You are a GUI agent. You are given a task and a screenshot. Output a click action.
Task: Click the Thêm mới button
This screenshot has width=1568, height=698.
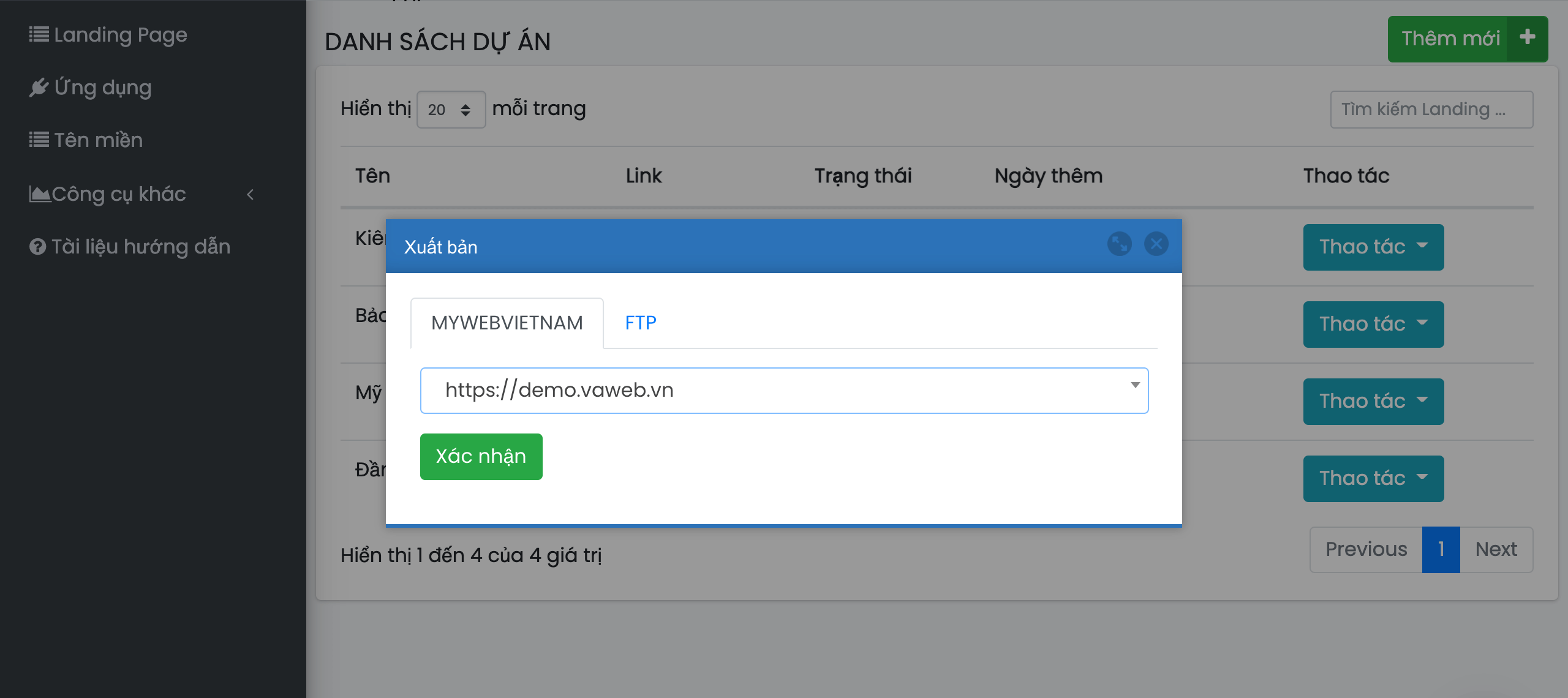(x=1450, y=39)
